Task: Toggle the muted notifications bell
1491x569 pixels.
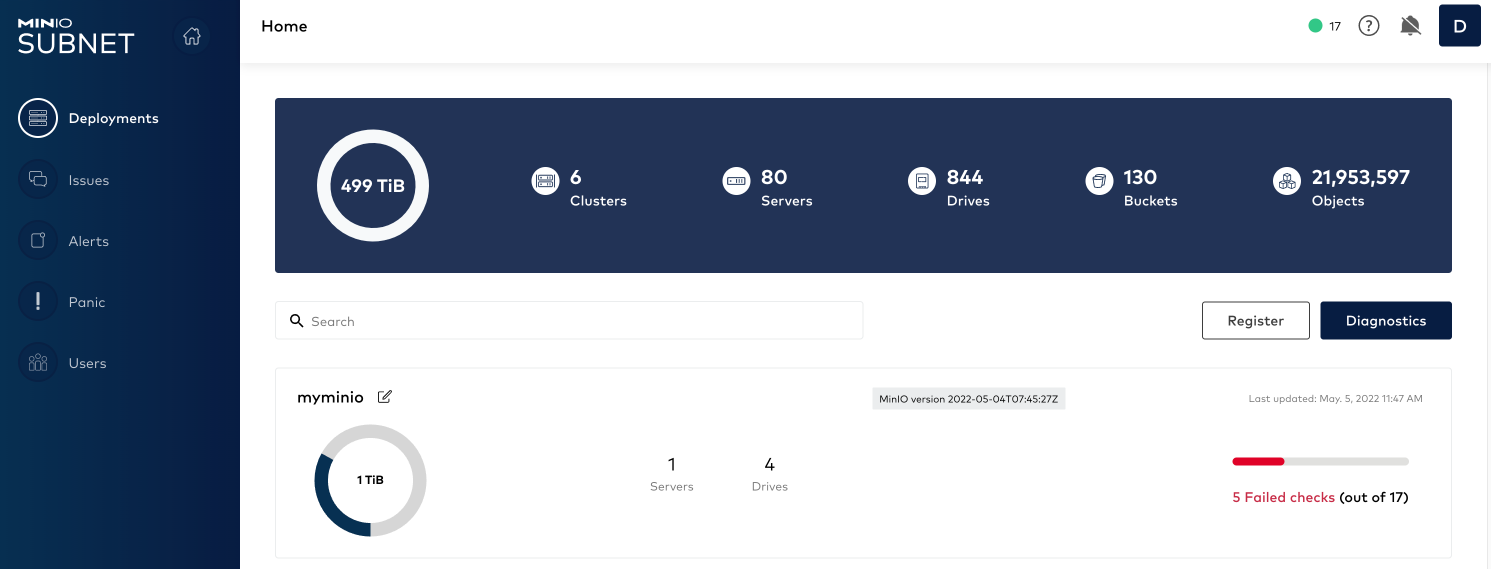Action: 1410,26
